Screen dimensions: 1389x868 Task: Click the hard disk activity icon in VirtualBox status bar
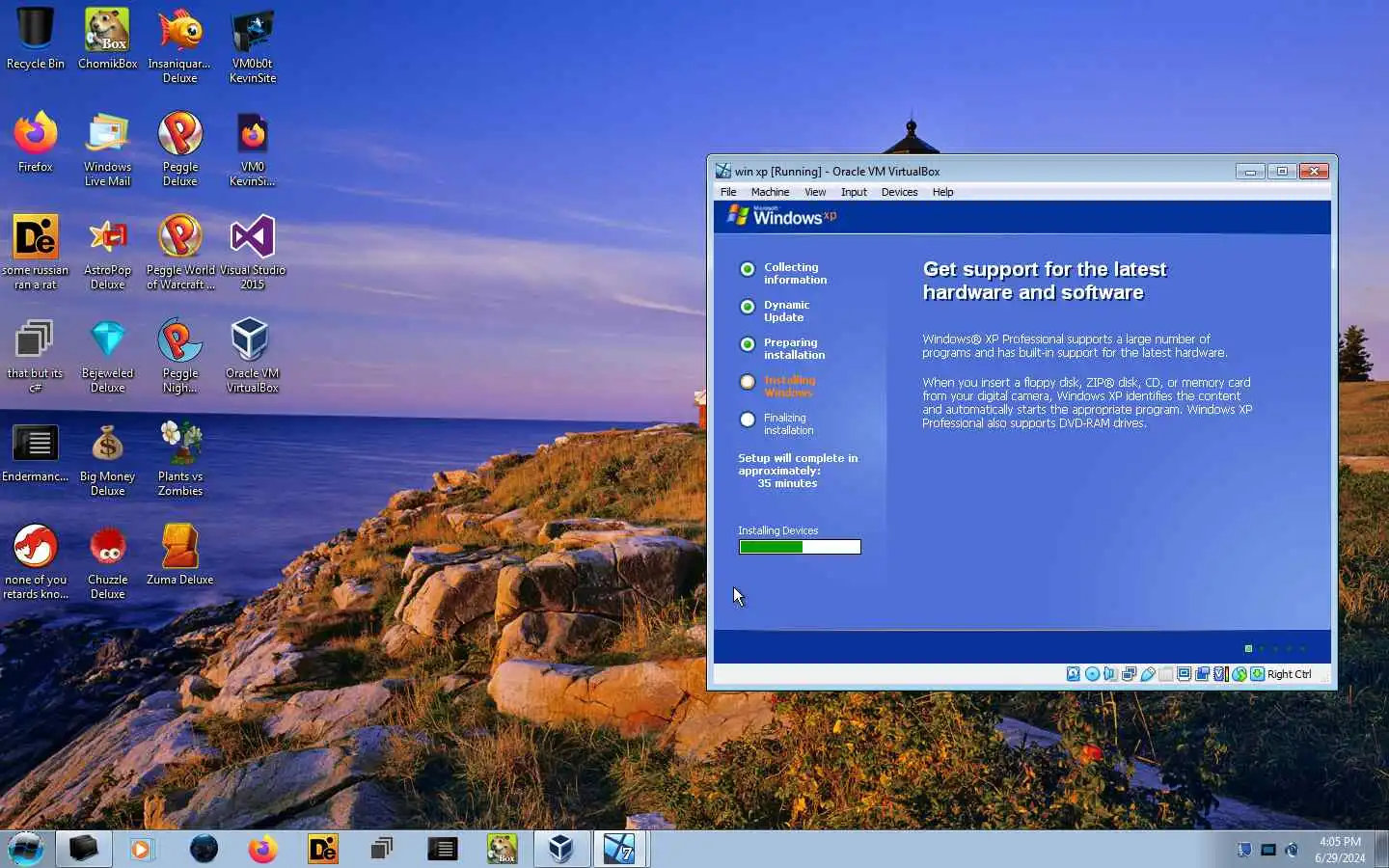(1073, 674)
